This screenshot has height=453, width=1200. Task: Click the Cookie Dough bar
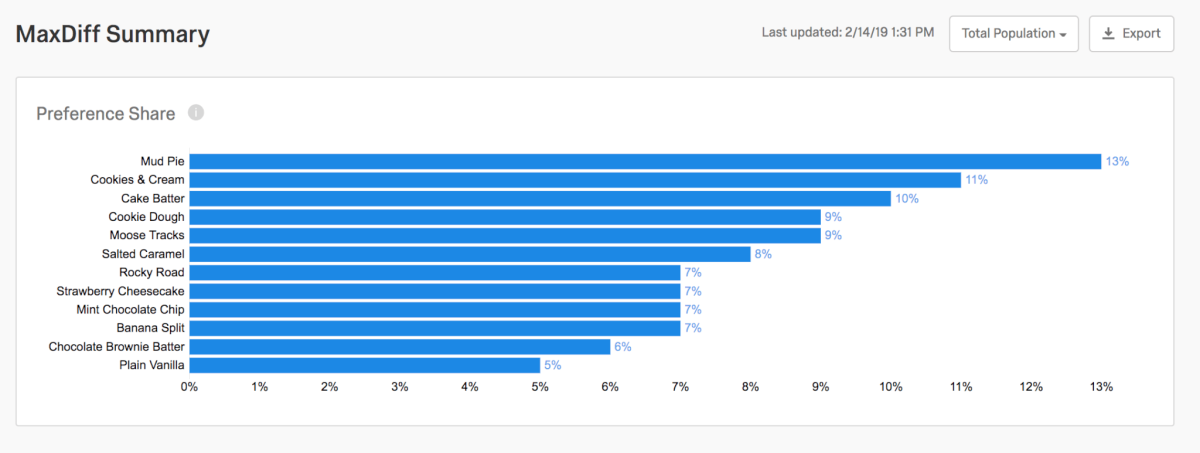click(505, 217)
